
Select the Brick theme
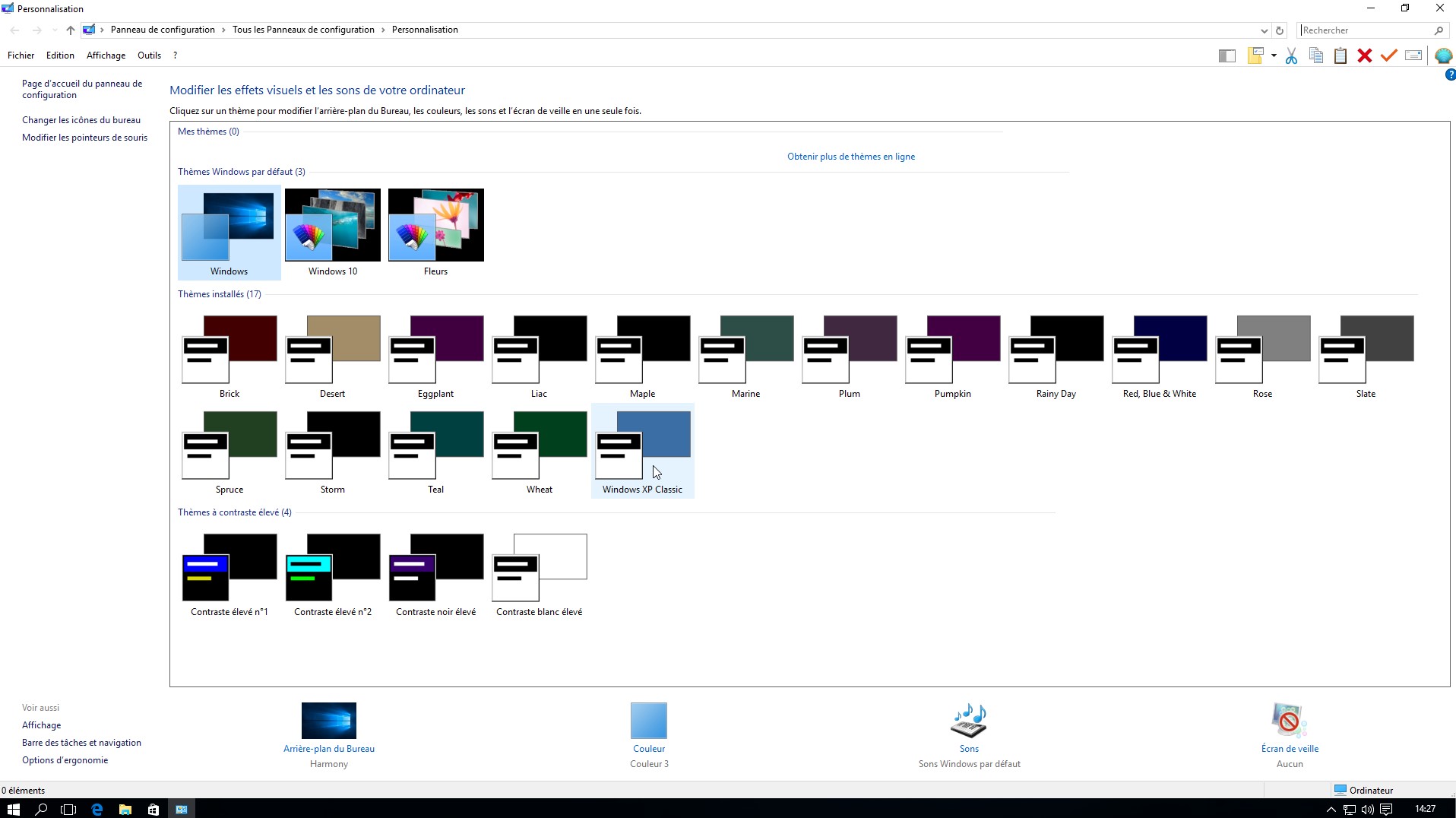tap(229, 356)
